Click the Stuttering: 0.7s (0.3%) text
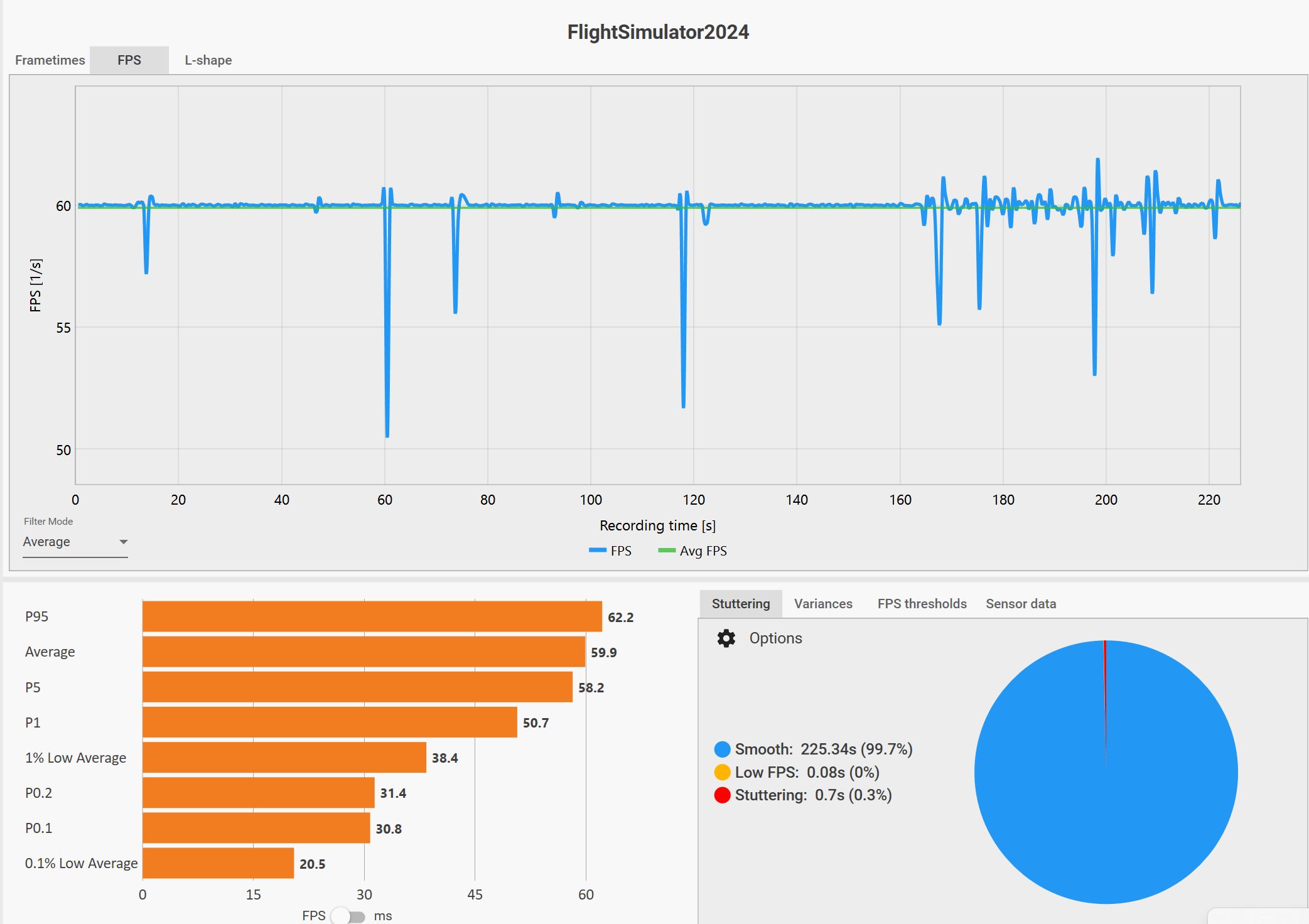 [814, 795]
